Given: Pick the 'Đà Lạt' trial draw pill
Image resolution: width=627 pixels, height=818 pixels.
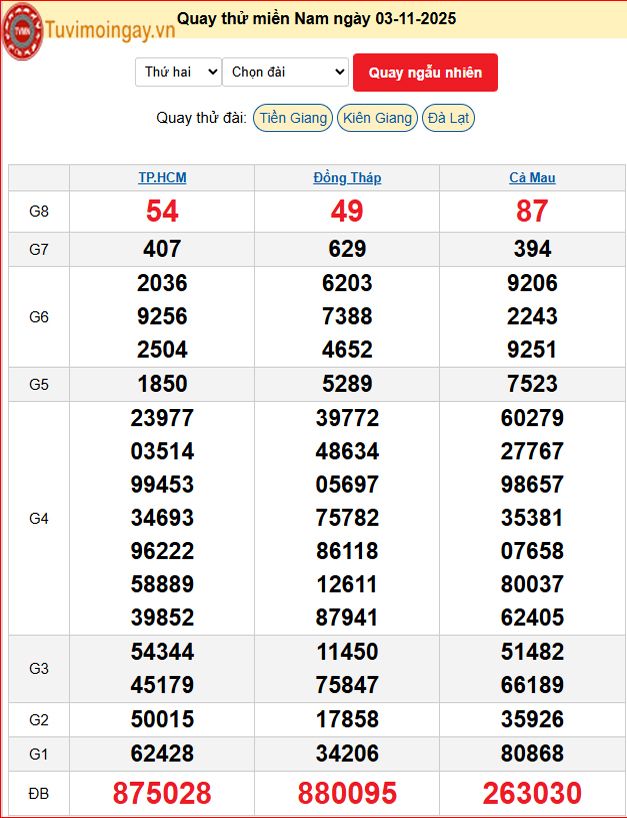Looking at the screenshot, I should 447,118.
